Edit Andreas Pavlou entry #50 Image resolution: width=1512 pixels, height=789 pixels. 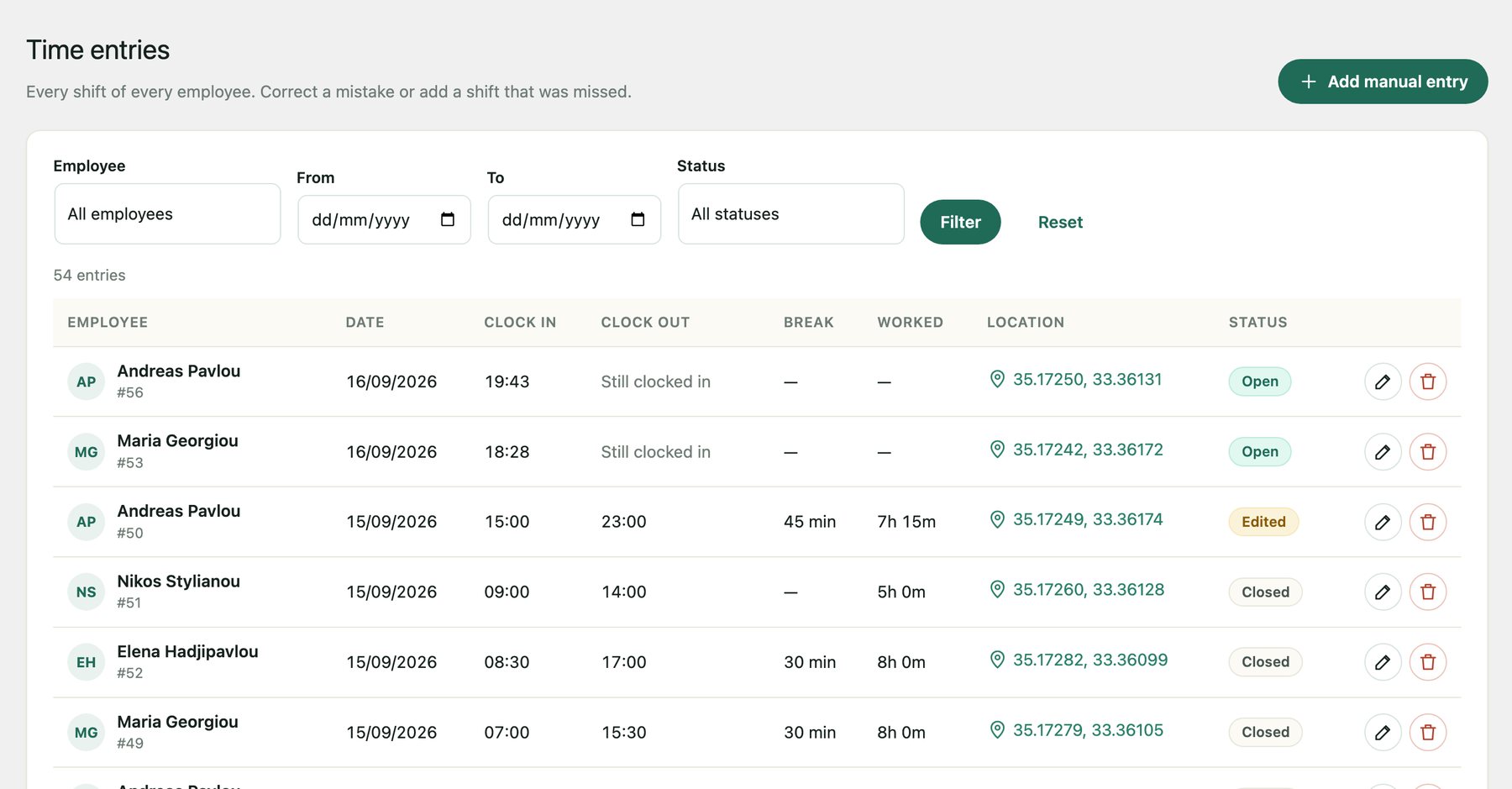pyautogui.click(x=1383, y=522)
